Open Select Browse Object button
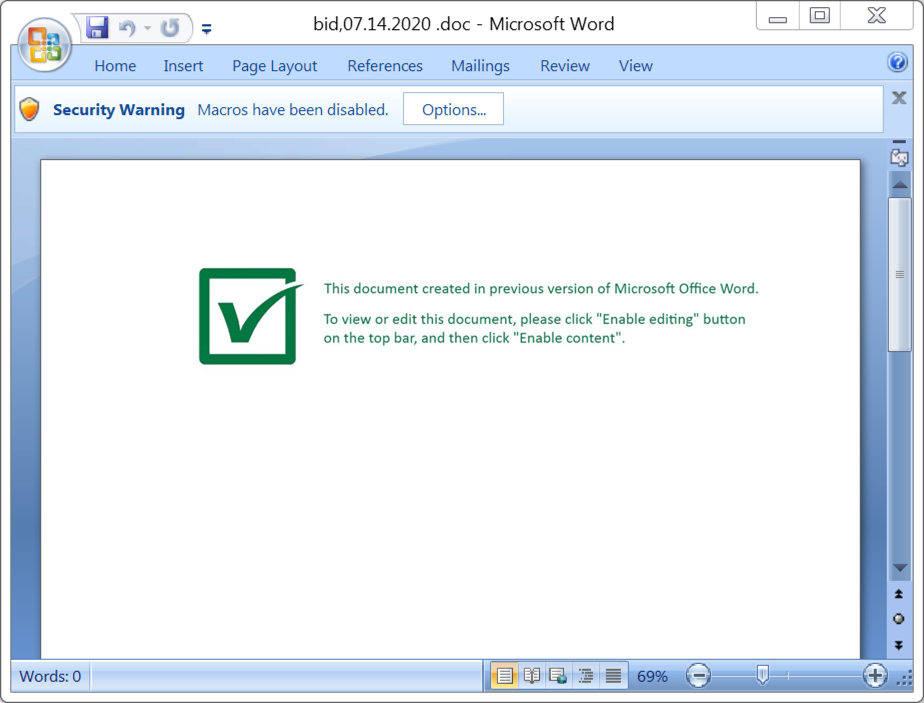The height and width of the screenshot is (703, 924). point(899,619)
